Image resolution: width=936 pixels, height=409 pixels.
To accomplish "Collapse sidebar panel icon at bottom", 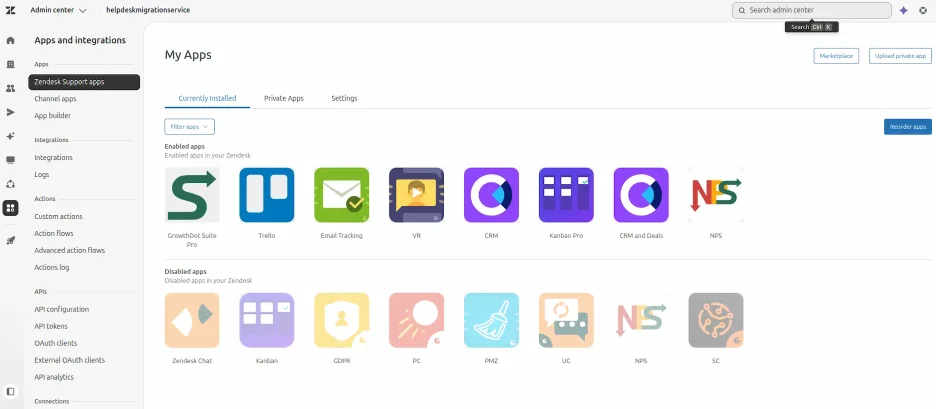I will click(x=10, y=392).
